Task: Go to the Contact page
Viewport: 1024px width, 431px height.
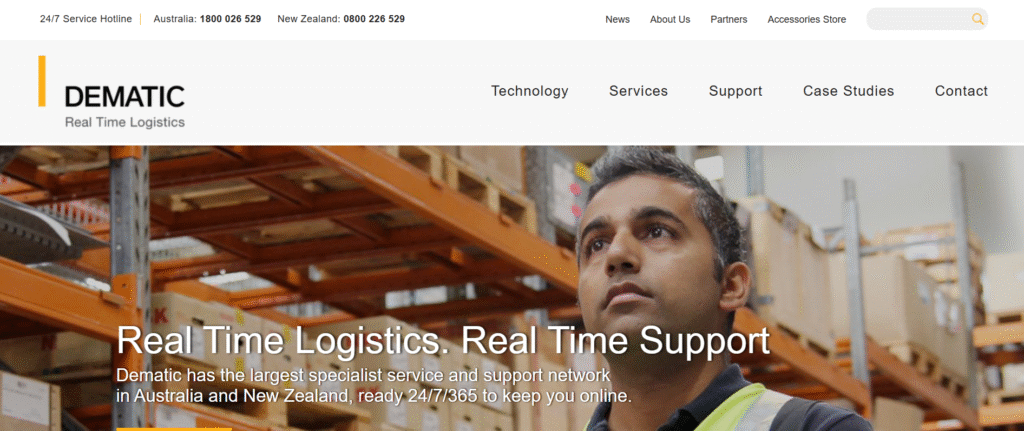Action: click(x=961, y=91)
